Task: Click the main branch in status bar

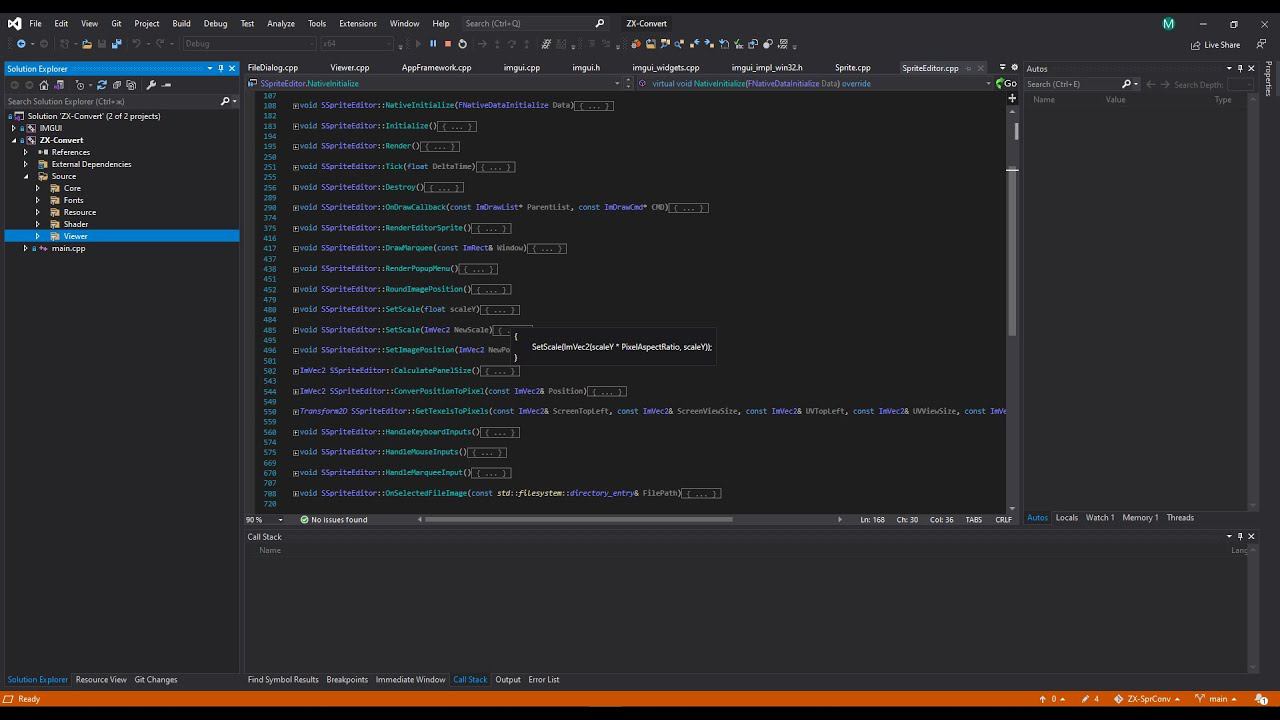Action: coord(1217,699)
